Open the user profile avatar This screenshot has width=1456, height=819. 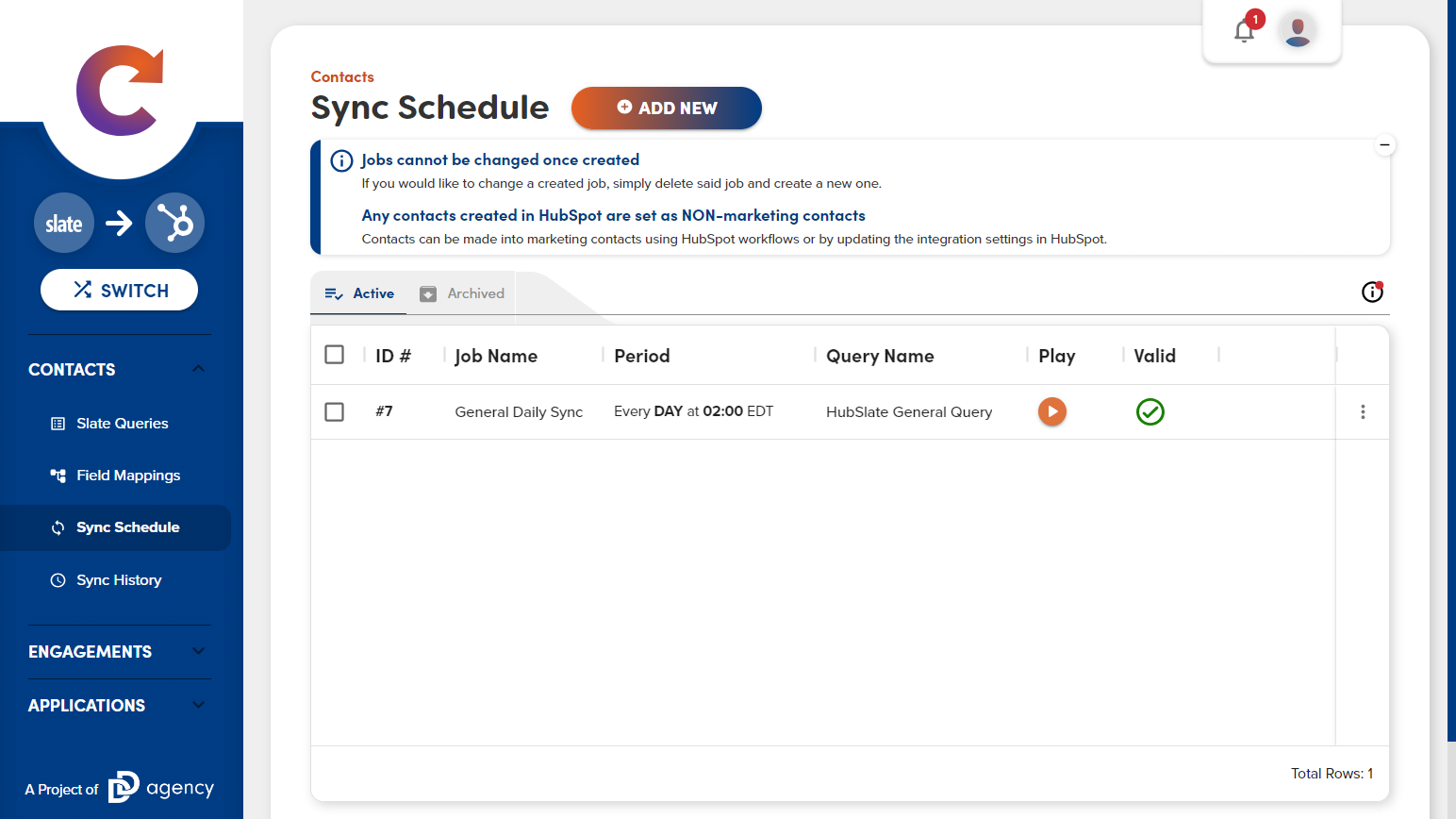(1298, 31)
